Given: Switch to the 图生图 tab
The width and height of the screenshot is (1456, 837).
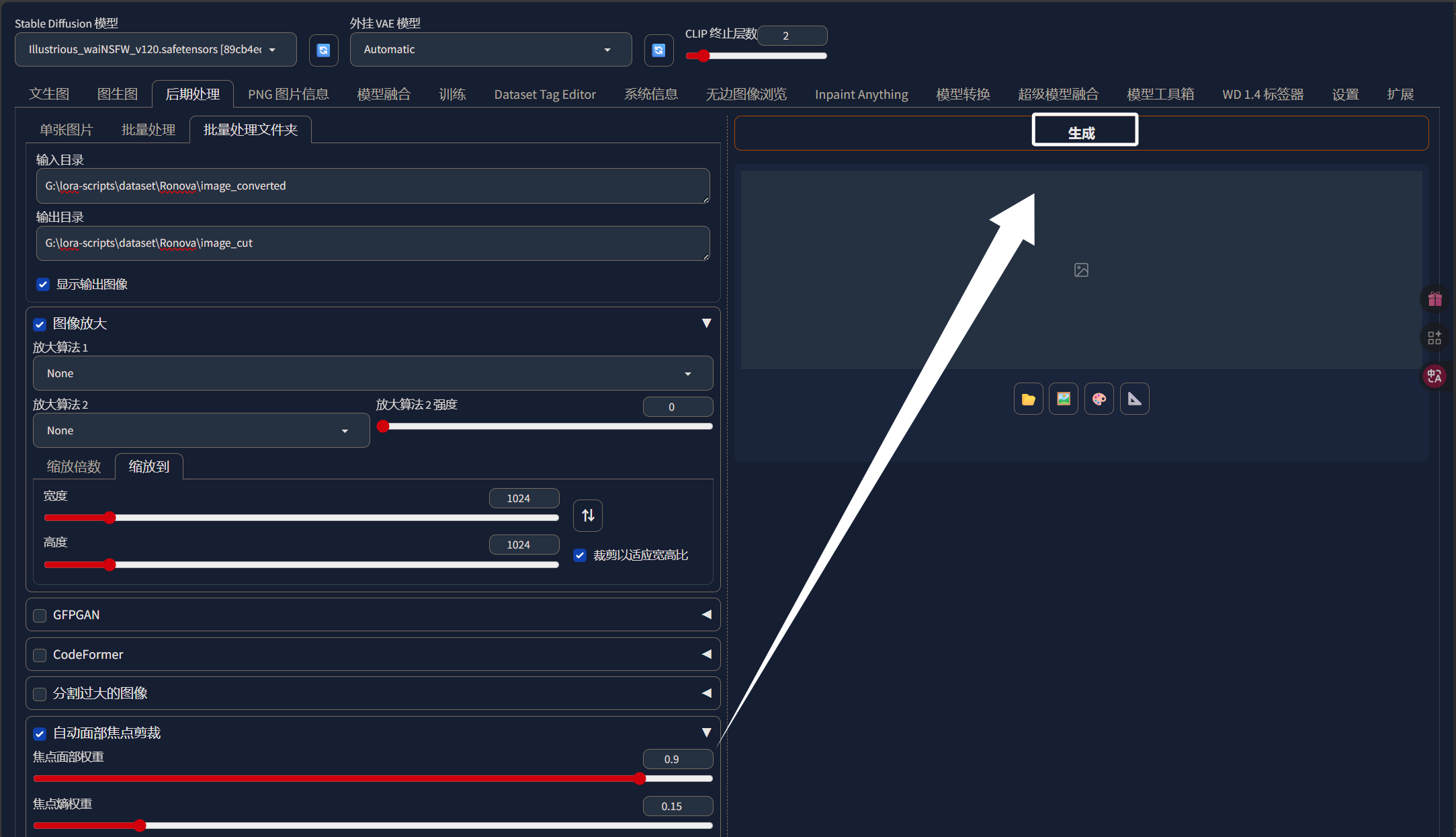Looking at the screenshot, I should (118, 94).
